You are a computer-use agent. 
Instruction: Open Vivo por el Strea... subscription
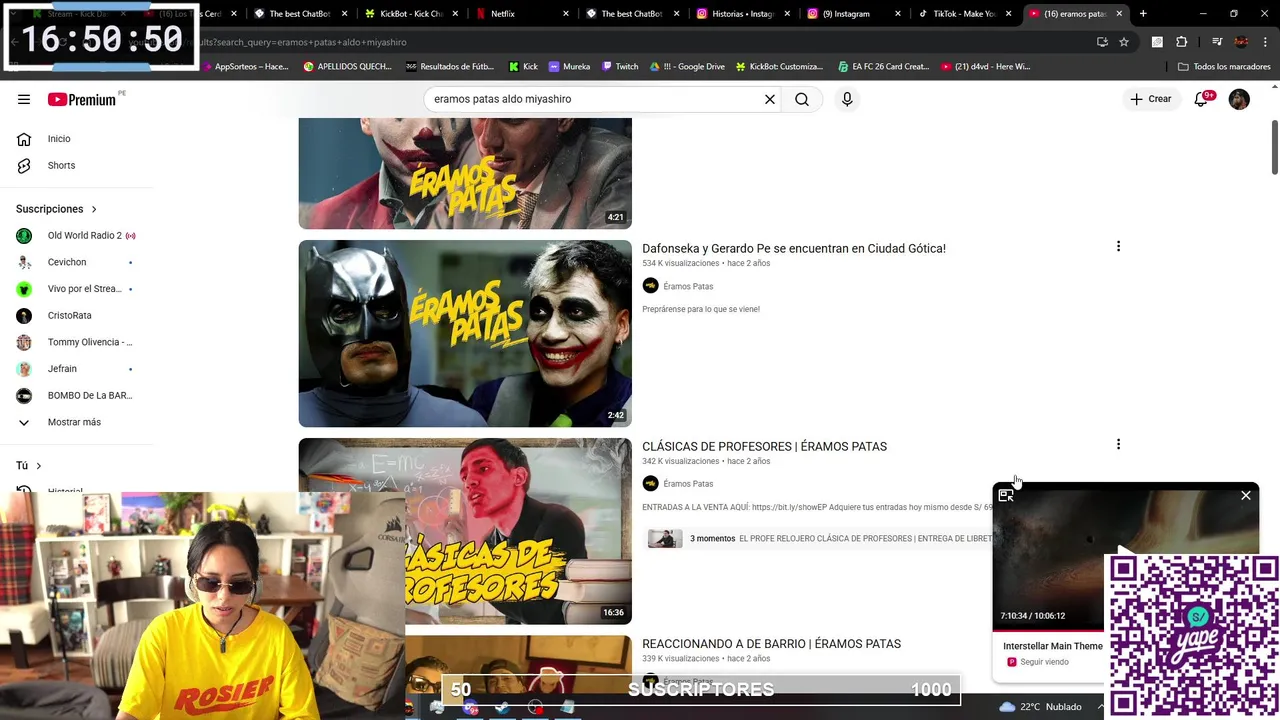(x=77, y=289)
